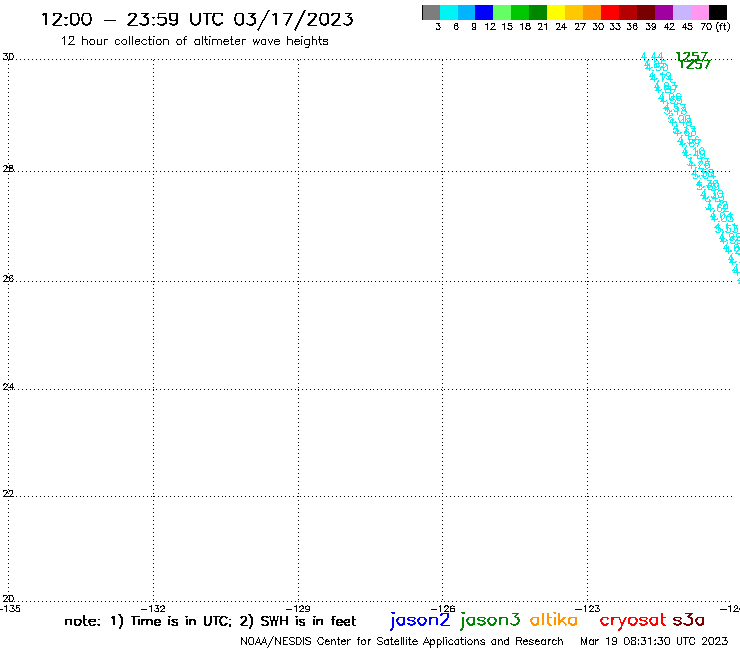Click the pink swatch near the 70 label
The width and height of the screenshot is (740, 650).
700,13
